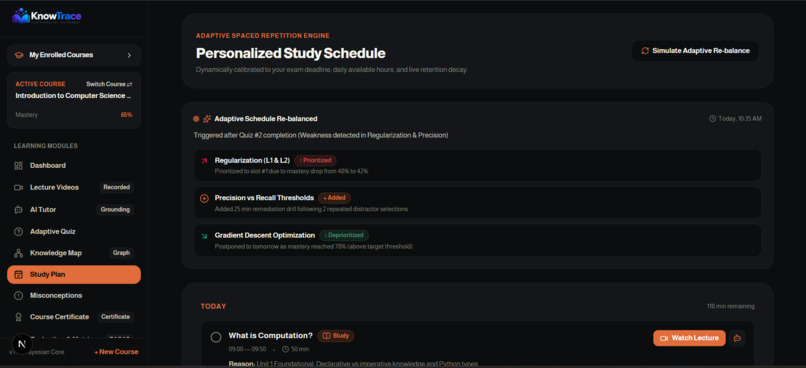Open My Enrolled Courses
This screenshot has height=368, width=806.
coord(74,55)
